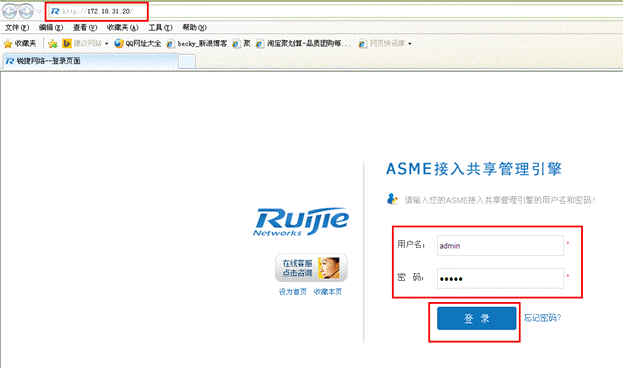Click the Bing 建议网站 favorites icon

tap(67, 43)
